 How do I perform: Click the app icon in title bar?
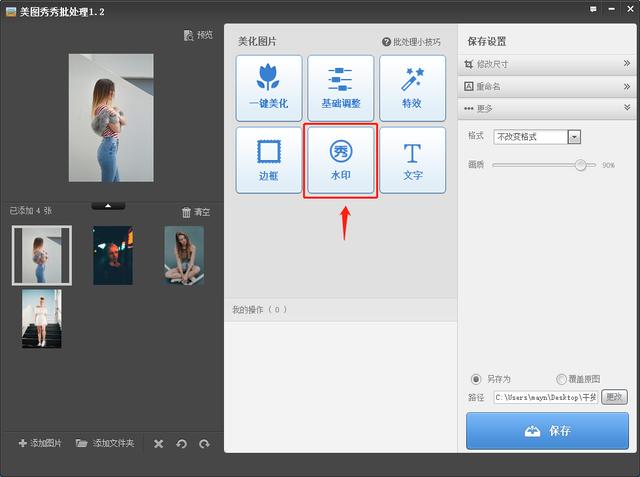(11, 11)
